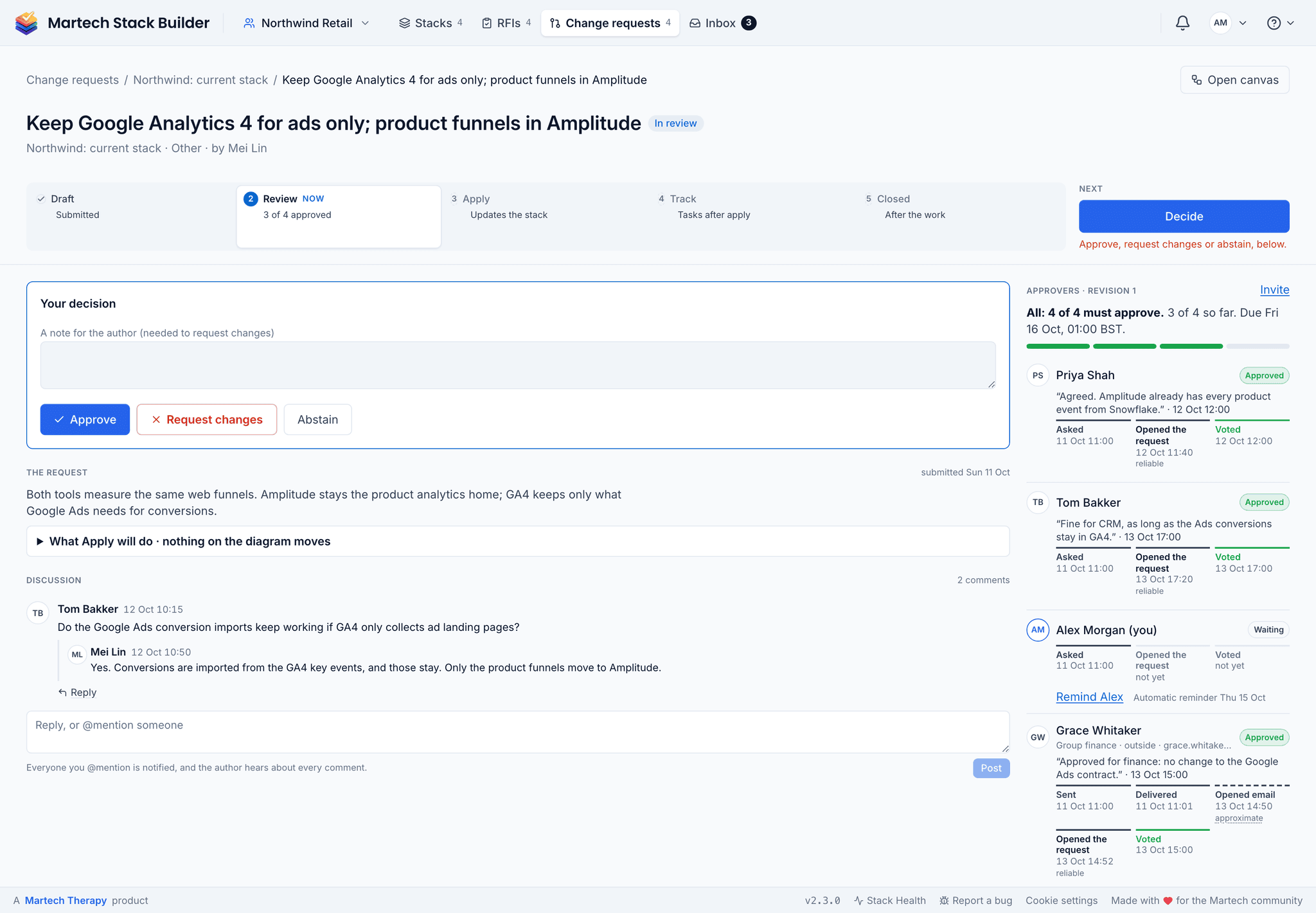The image size is (1316, 913).
Task: Open the Inbox tab
Action: [x=722, y=23]
